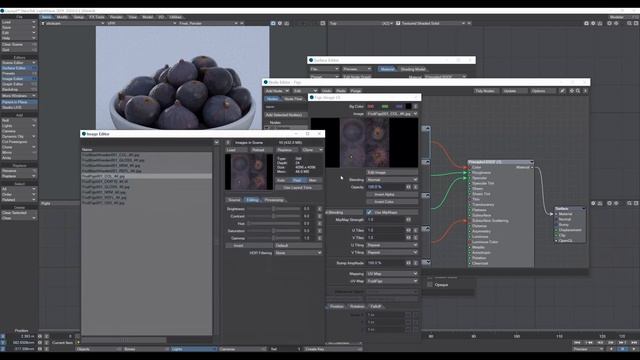Viewport: 640px width, 360px height.
Task: Expand the Save dropdown in left menu
Action: [x=19, y=28]
